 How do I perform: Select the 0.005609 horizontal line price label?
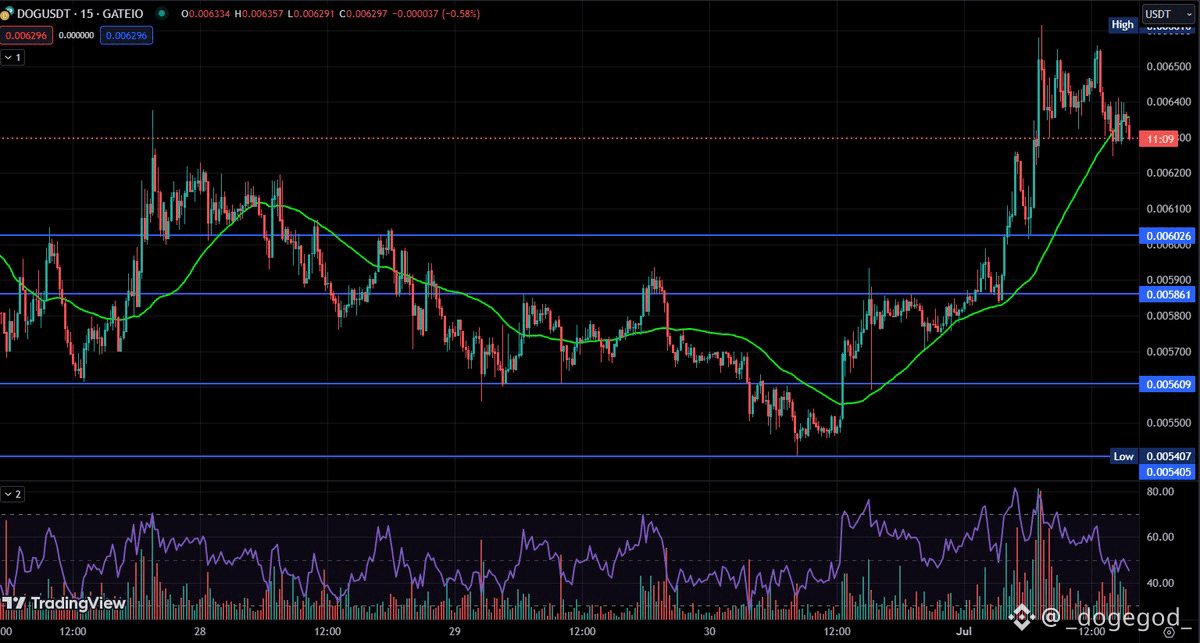1167,384
